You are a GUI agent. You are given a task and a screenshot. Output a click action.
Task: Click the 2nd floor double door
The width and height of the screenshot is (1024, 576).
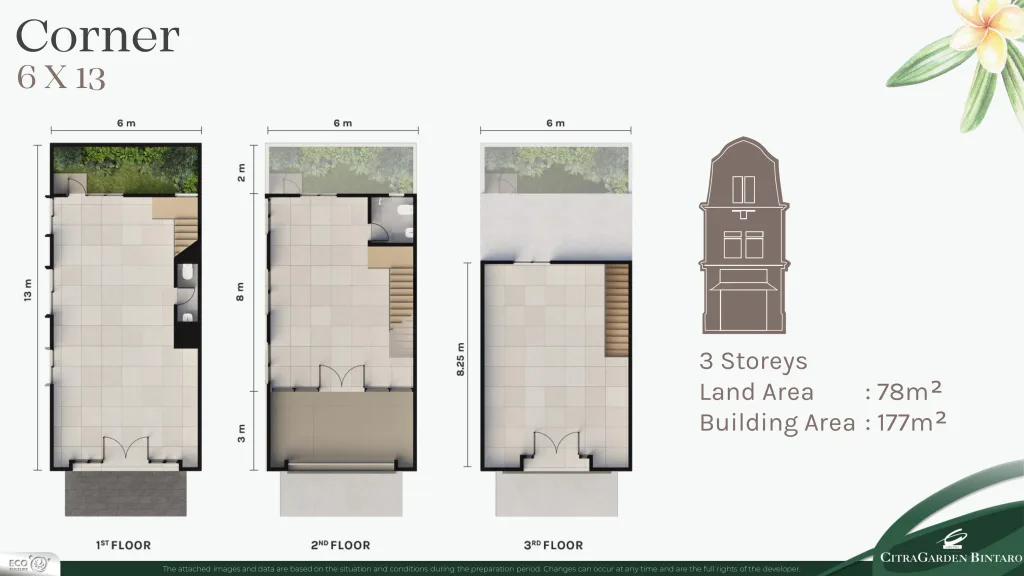340,378
